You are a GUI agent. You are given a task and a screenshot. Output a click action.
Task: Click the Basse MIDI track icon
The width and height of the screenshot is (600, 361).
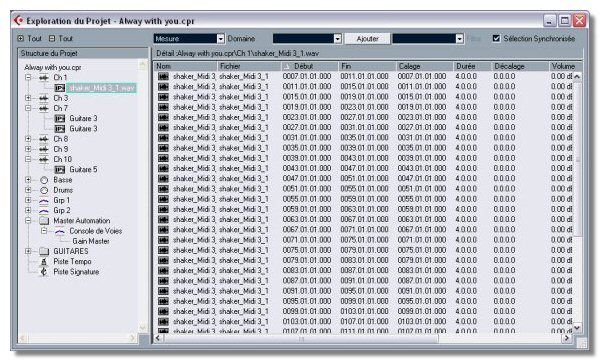[x=44, y=180]
